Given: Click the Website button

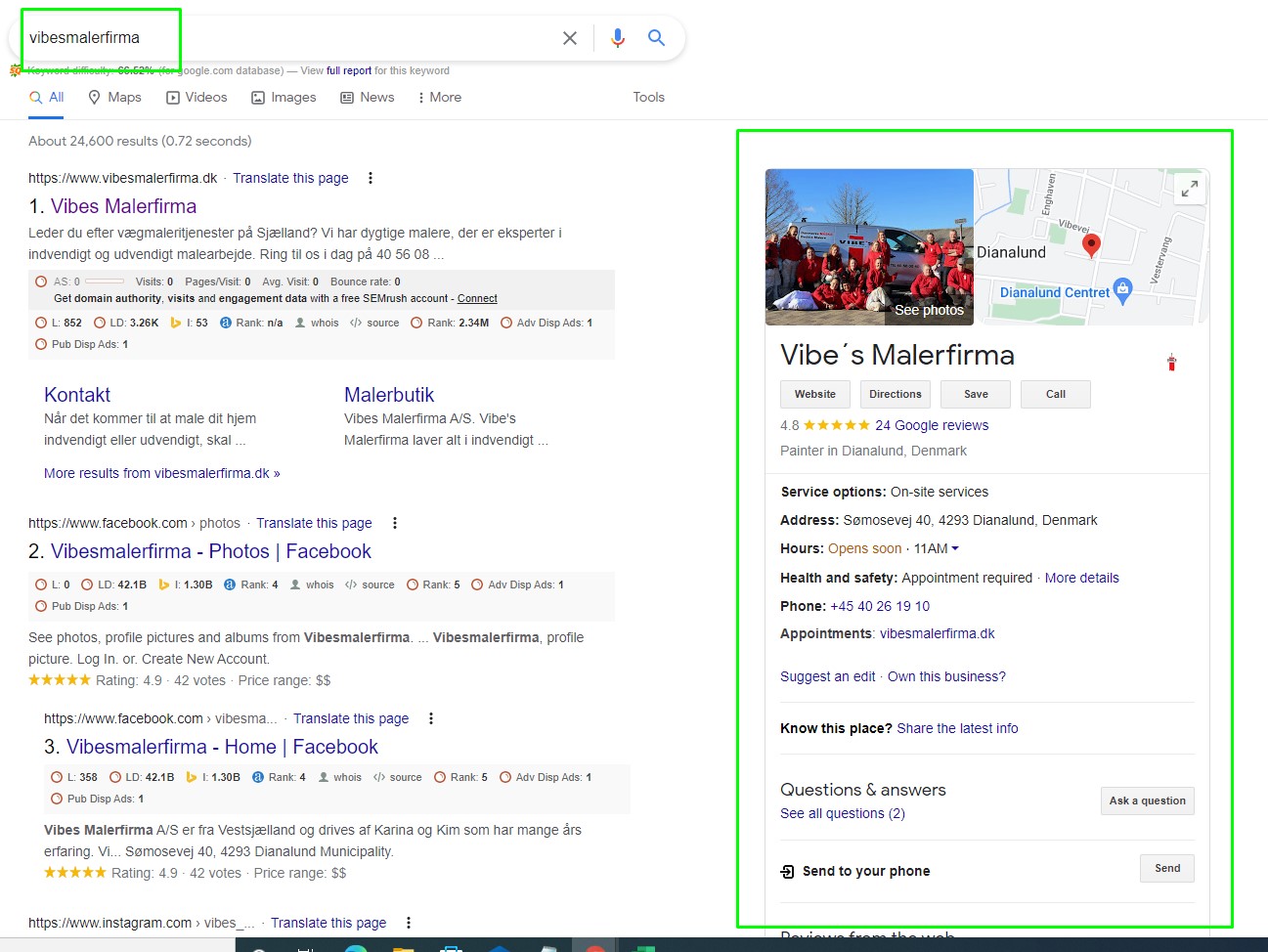Looking at the screenshot, I should tap(814, 394).
